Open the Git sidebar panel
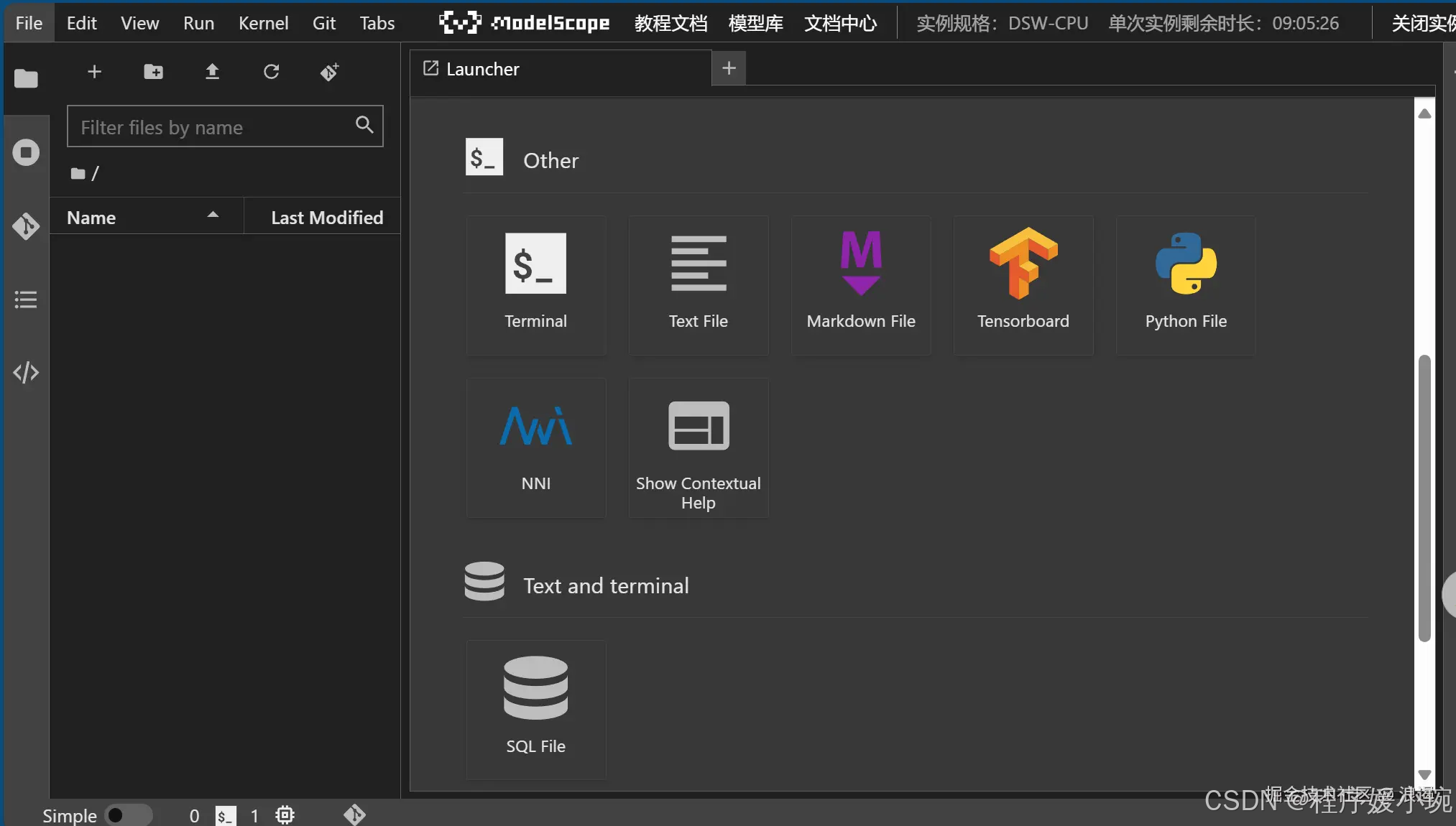Image resolution: width=1456 pixels, height=826 pixels. (26, 226)
